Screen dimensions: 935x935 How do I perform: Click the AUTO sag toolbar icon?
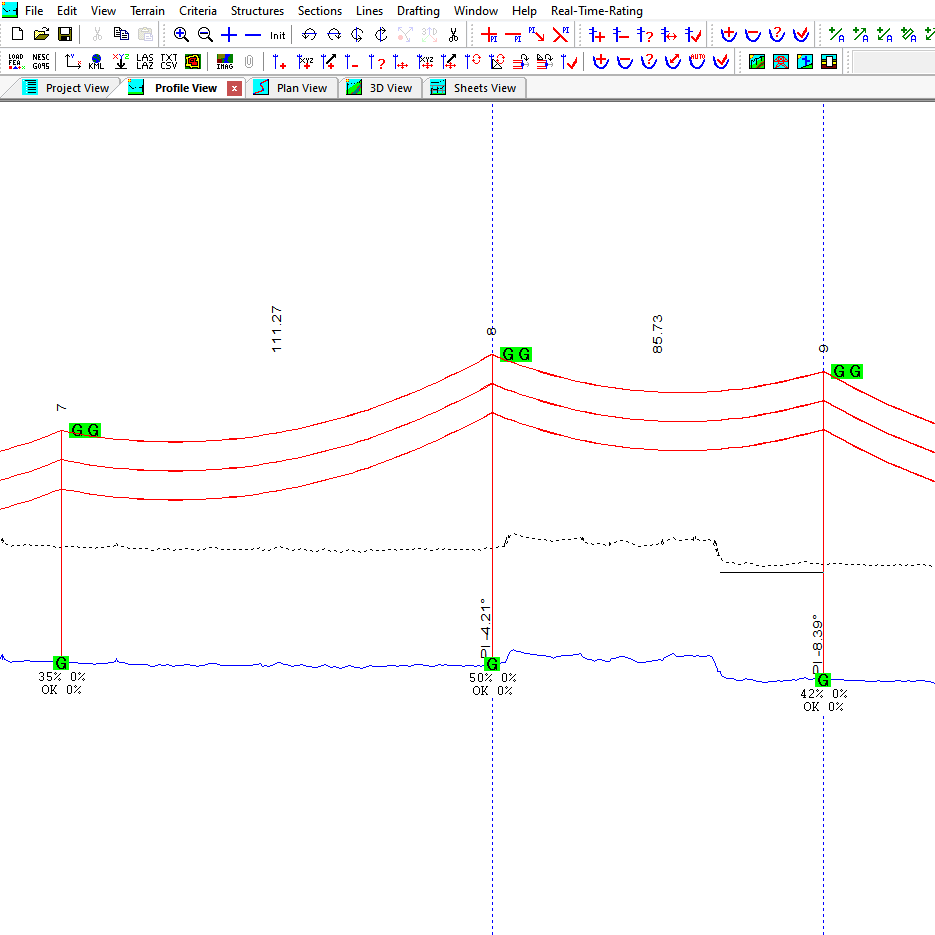[697, 61]
